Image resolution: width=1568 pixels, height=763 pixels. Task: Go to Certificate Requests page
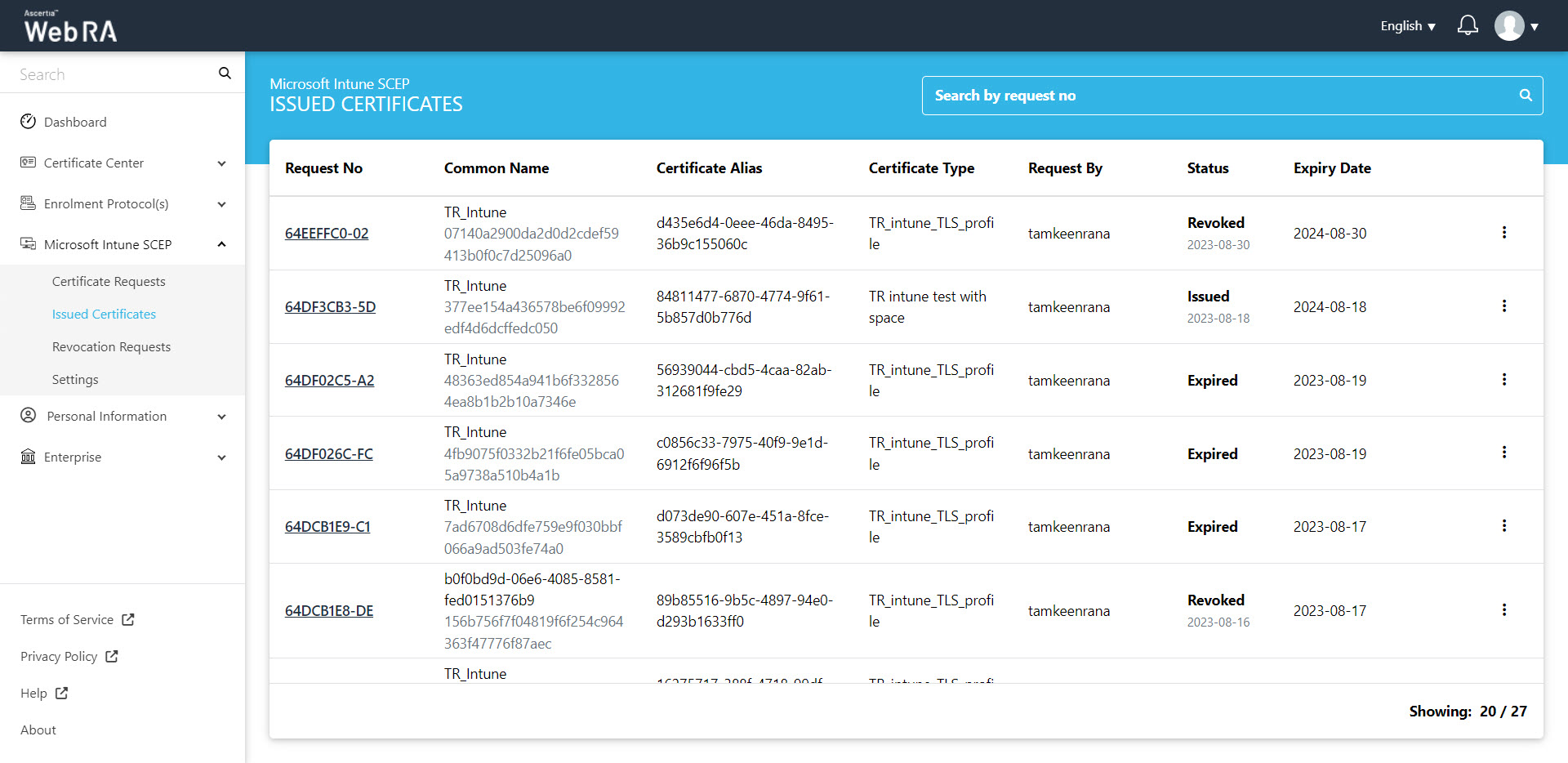point(109,281)
